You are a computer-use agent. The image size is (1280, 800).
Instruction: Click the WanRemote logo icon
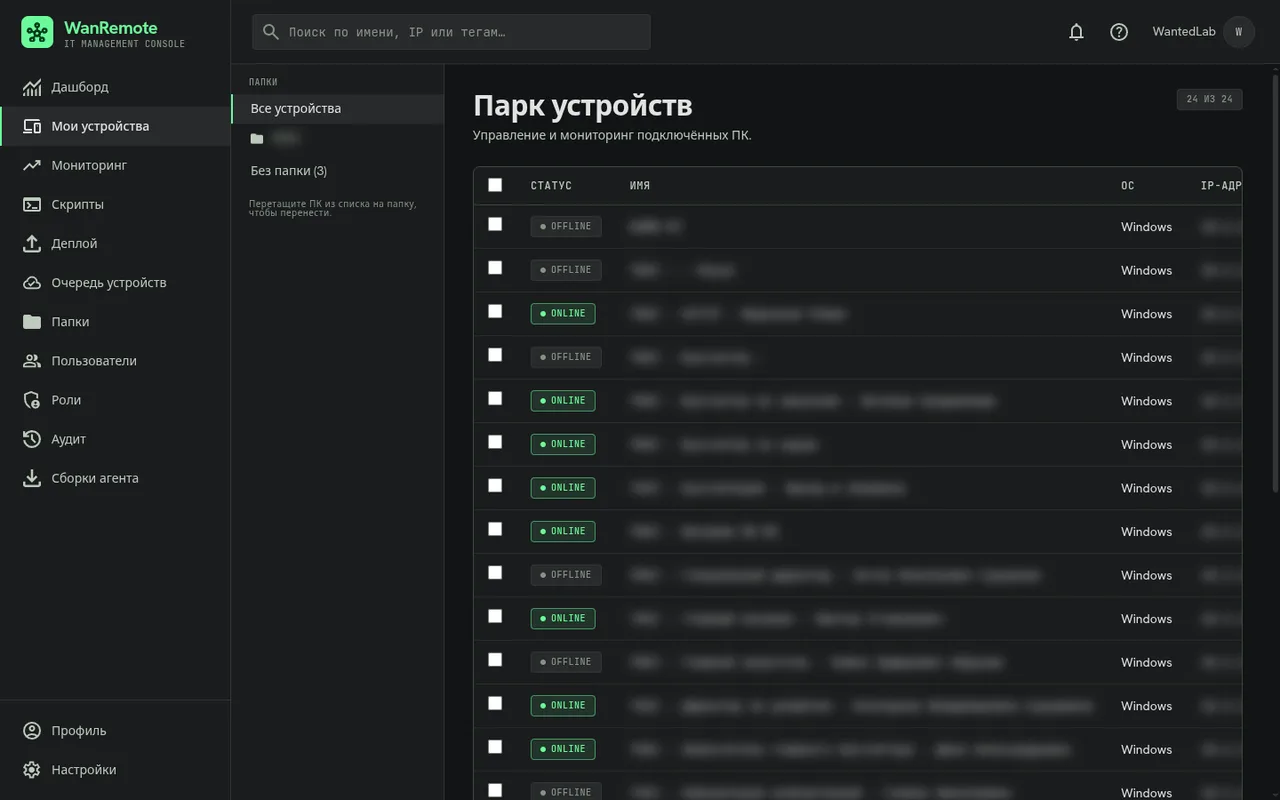click(x=37, y=32)
